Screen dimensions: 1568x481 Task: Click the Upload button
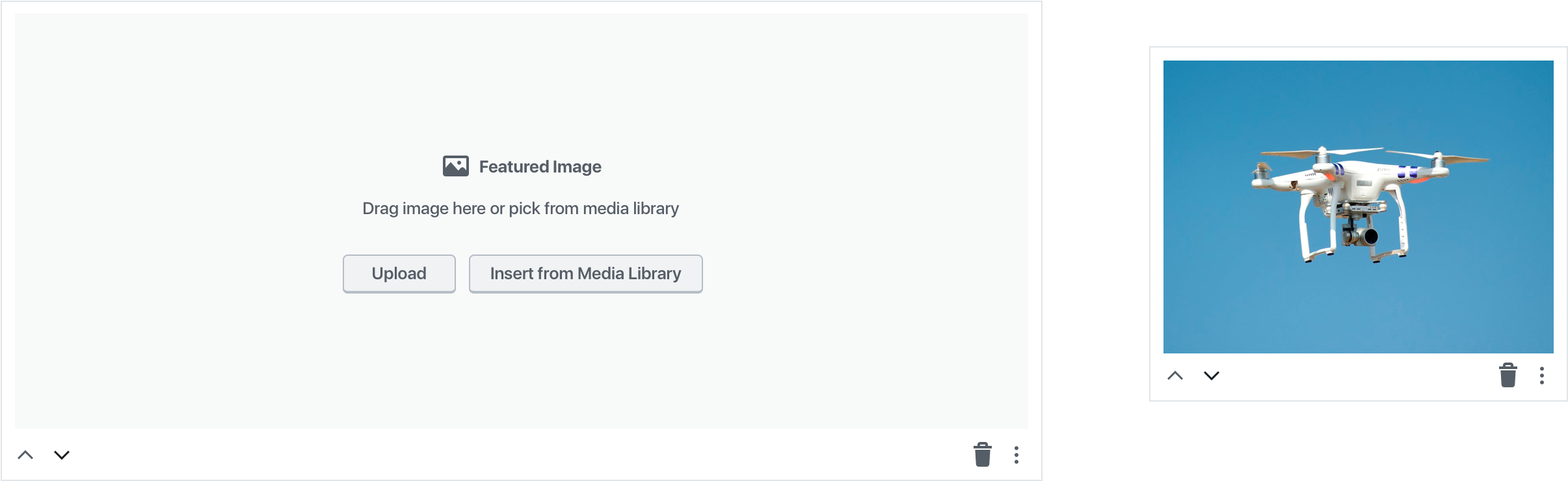click(x=399, y=273)
